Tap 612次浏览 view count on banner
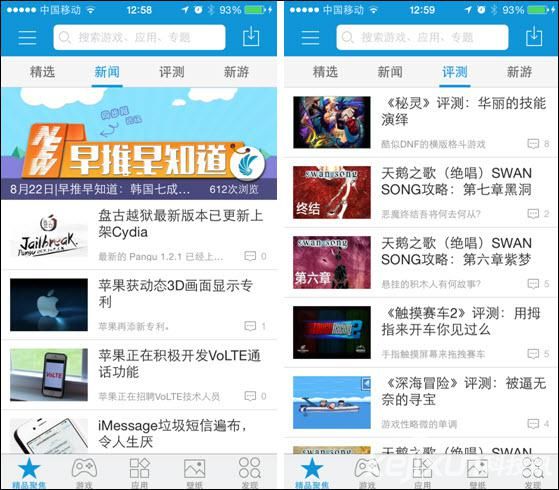 tap(234, 189)
